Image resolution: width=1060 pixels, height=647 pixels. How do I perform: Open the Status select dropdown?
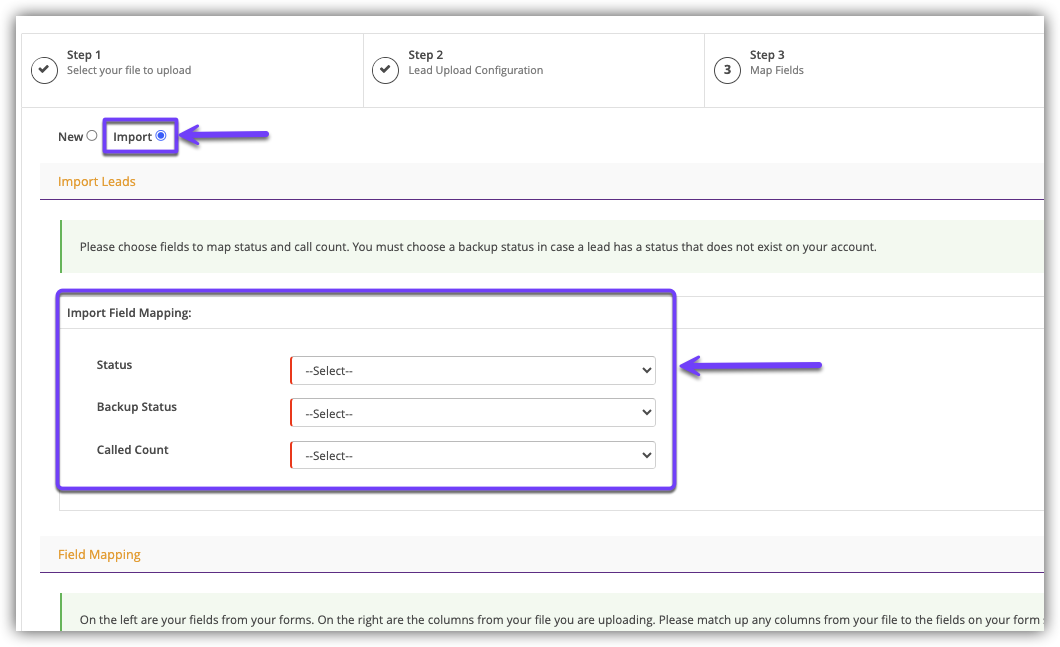point(472,371)
